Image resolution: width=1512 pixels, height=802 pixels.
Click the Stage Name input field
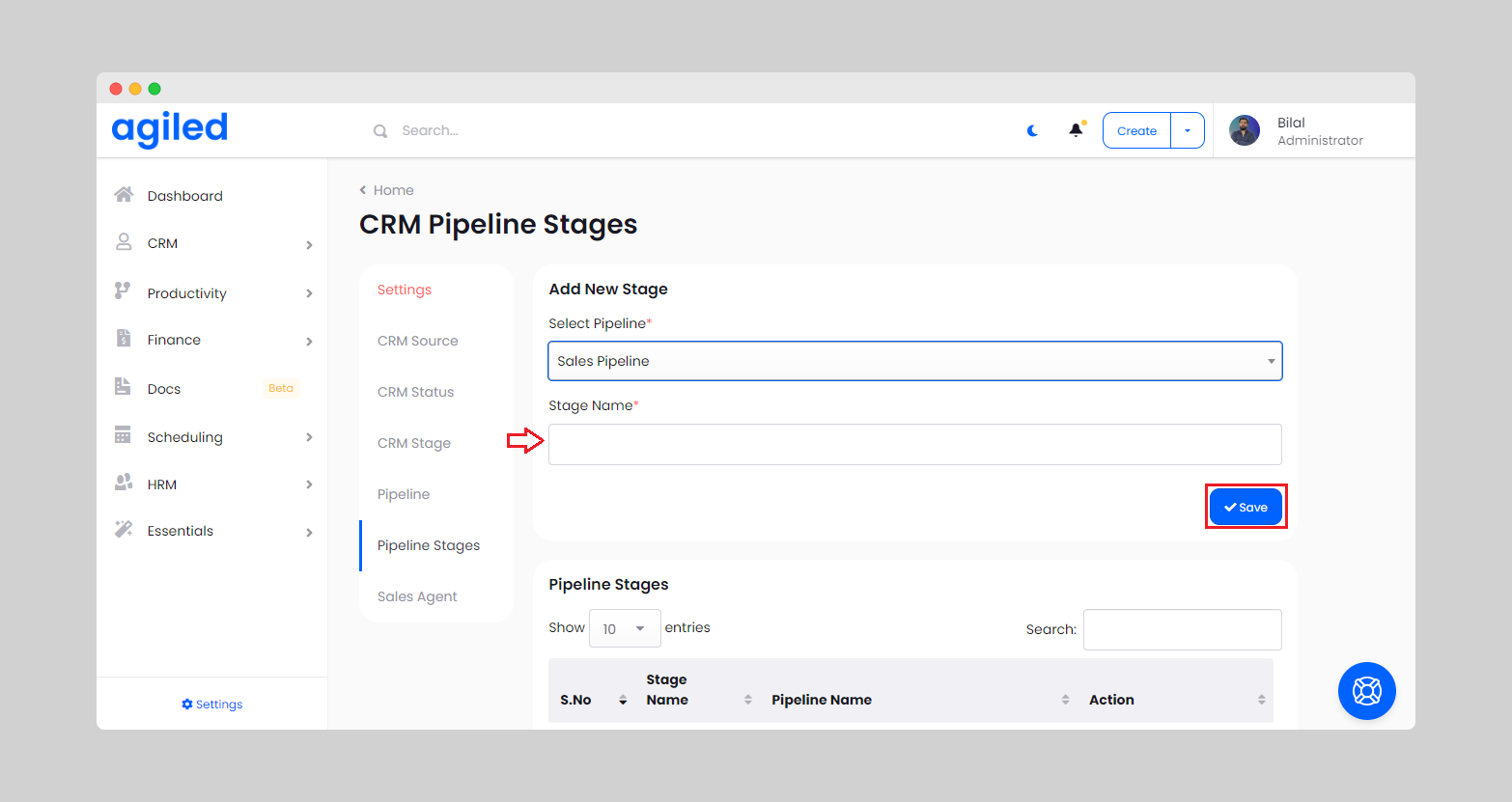(x=914, y=444)
